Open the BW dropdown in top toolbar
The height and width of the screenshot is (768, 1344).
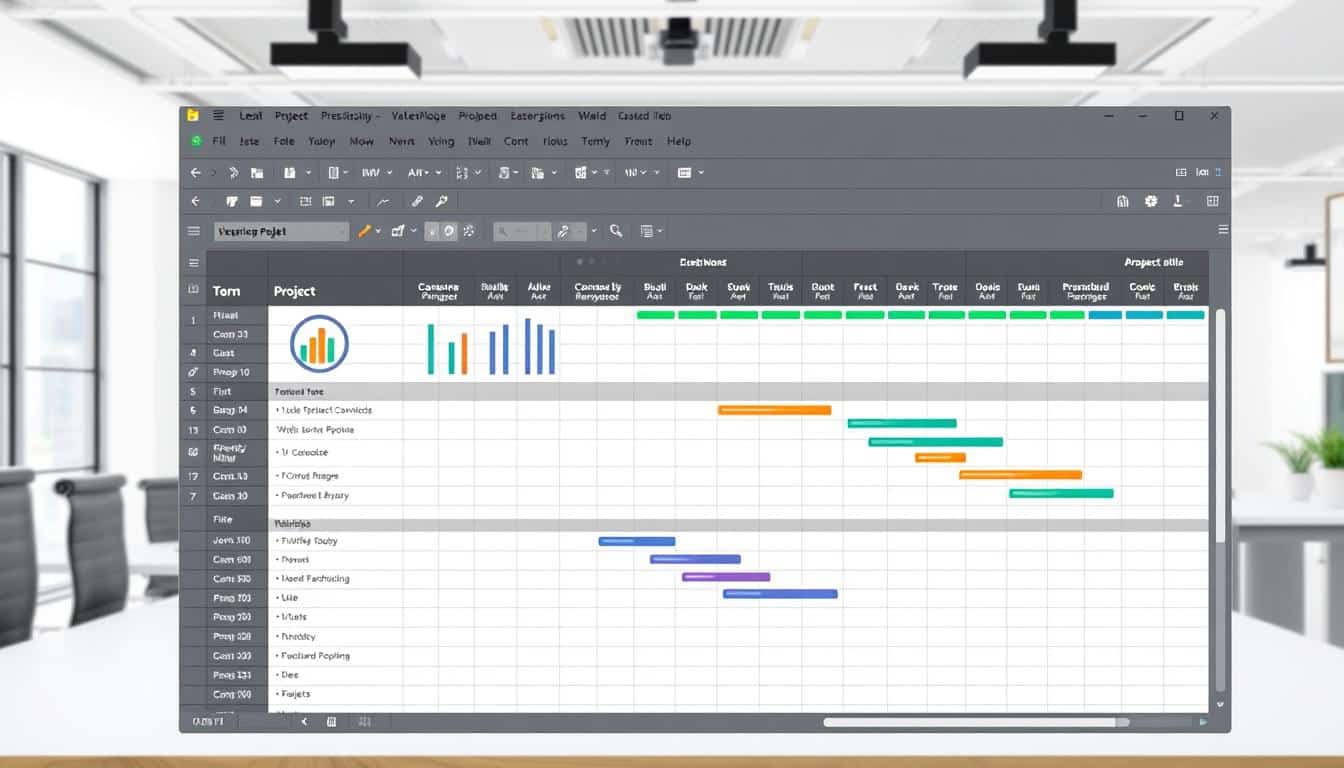376,173
